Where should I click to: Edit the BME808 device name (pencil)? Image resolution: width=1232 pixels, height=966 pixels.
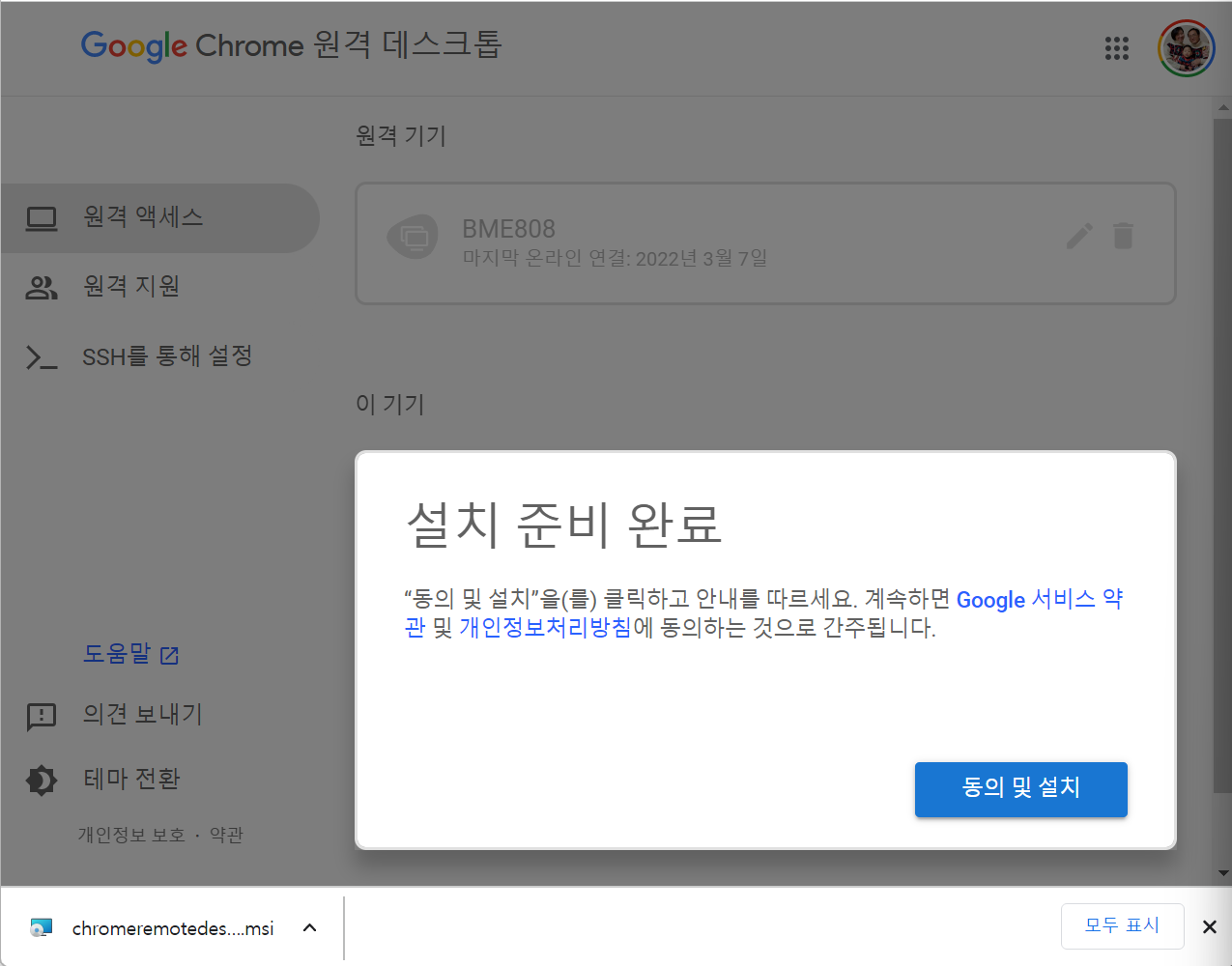pyautogui.click(x=1079, y=236)
